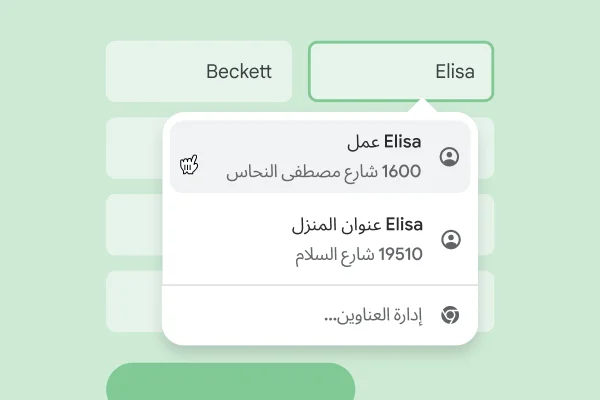The width and height of the screenshot is (600, 400).
Task: Select the عمل Elisa address suggestion
Action: pos(320,156)
